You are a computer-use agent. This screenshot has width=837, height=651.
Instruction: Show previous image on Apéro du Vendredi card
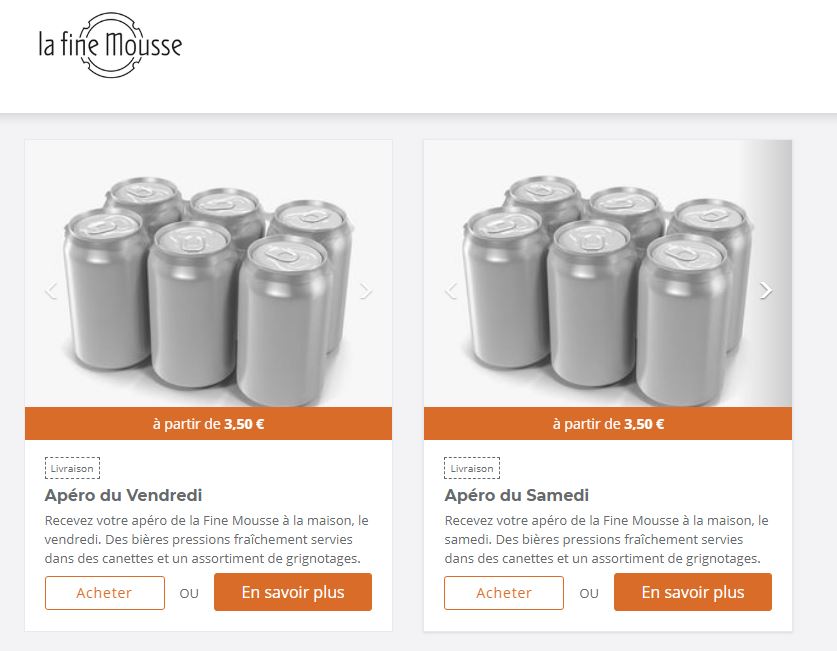pyautogui.click(x=51, y=291)
